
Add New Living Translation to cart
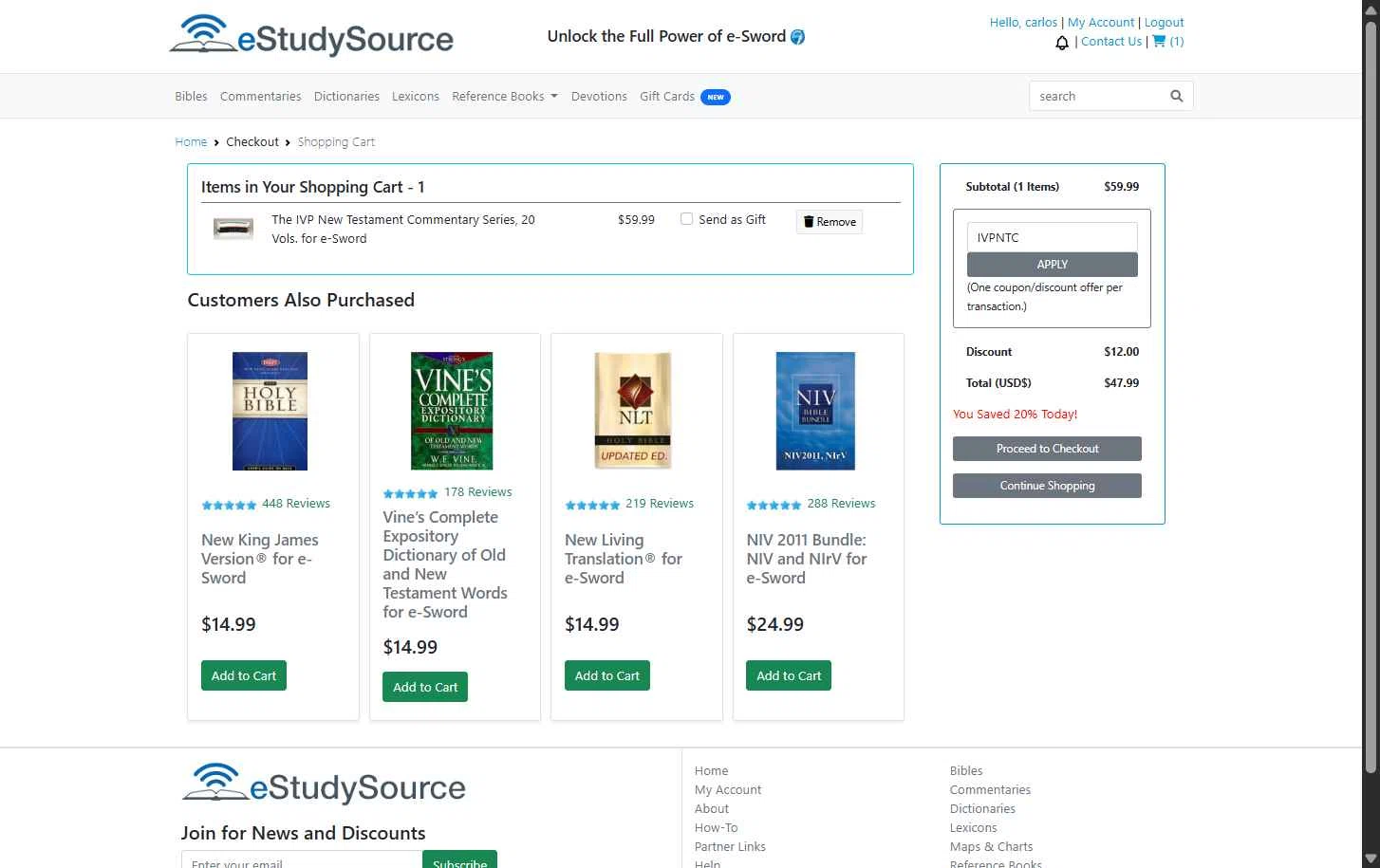pos(607,675)
